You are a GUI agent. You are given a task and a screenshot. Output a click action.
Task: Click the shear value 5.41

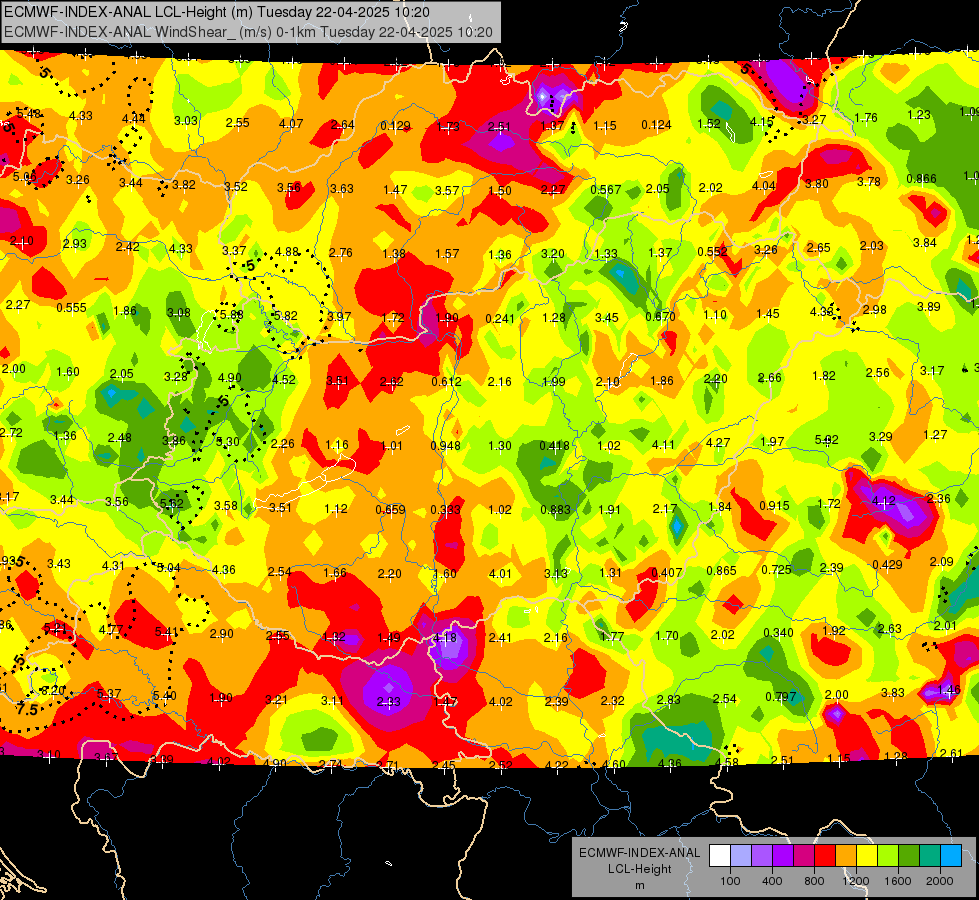166,632
